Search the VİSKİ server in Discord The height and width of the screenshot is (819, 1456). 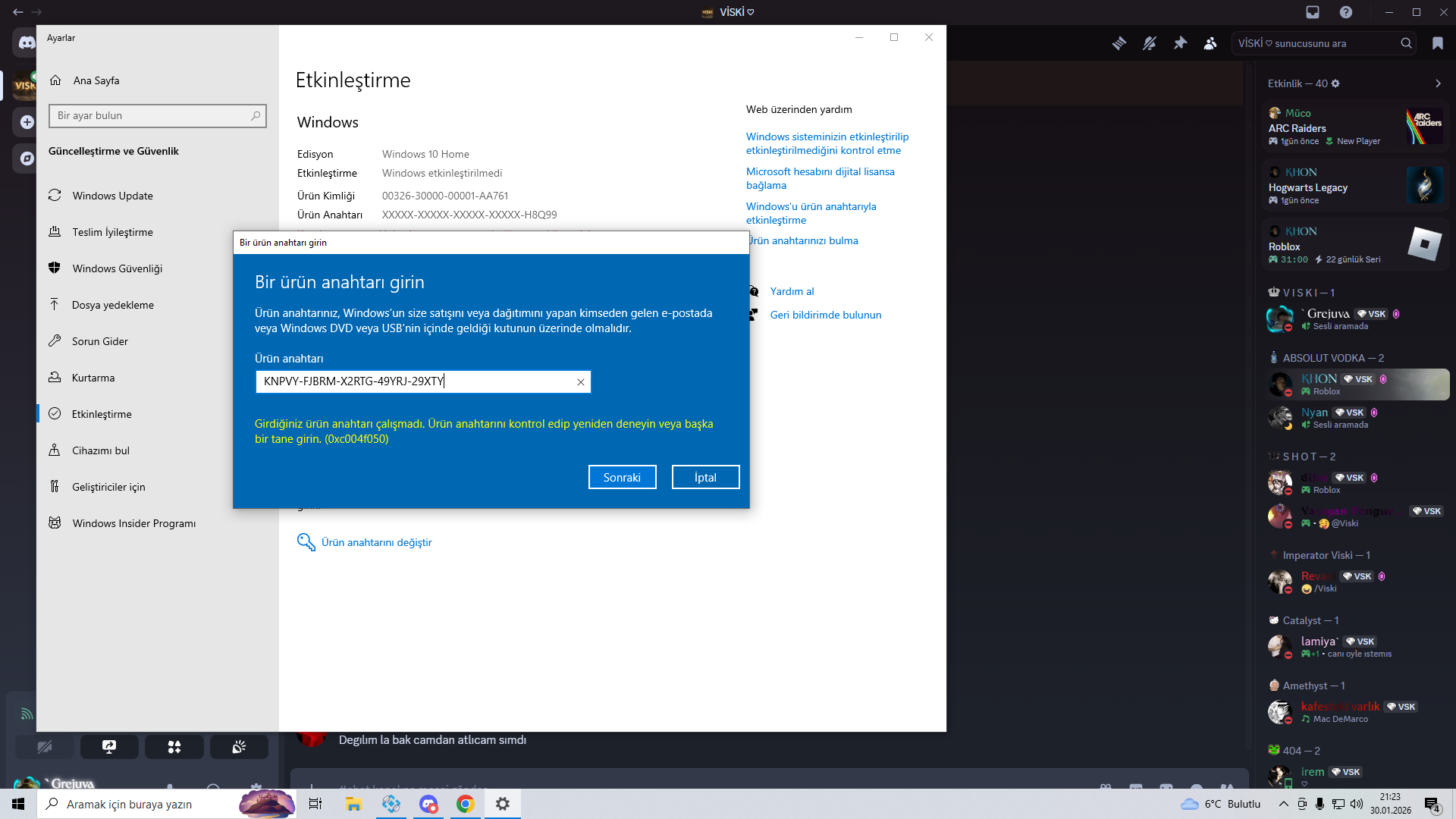click(1324, 43)
